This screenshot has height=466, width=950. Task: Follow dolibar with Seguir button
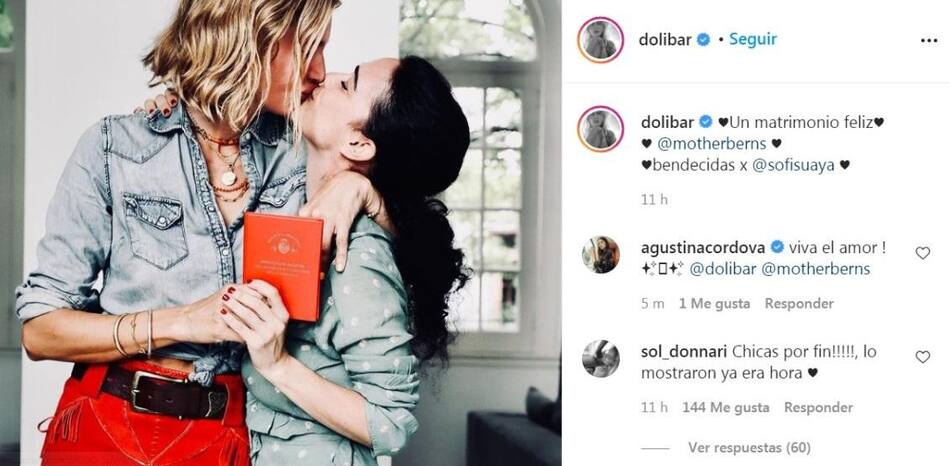(x=752, y=39)
